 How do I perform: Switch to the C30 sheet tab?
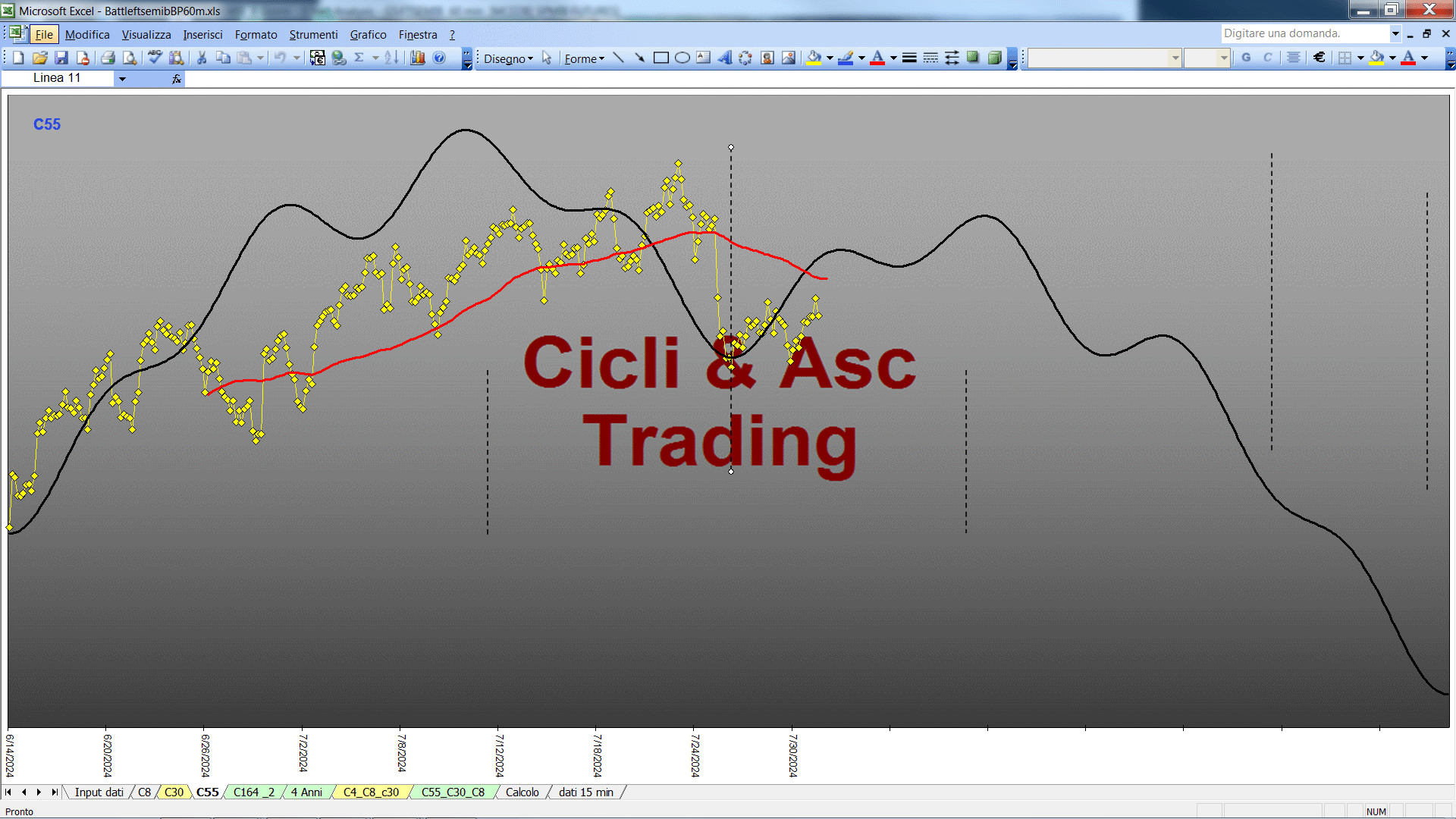pos(174,792)
